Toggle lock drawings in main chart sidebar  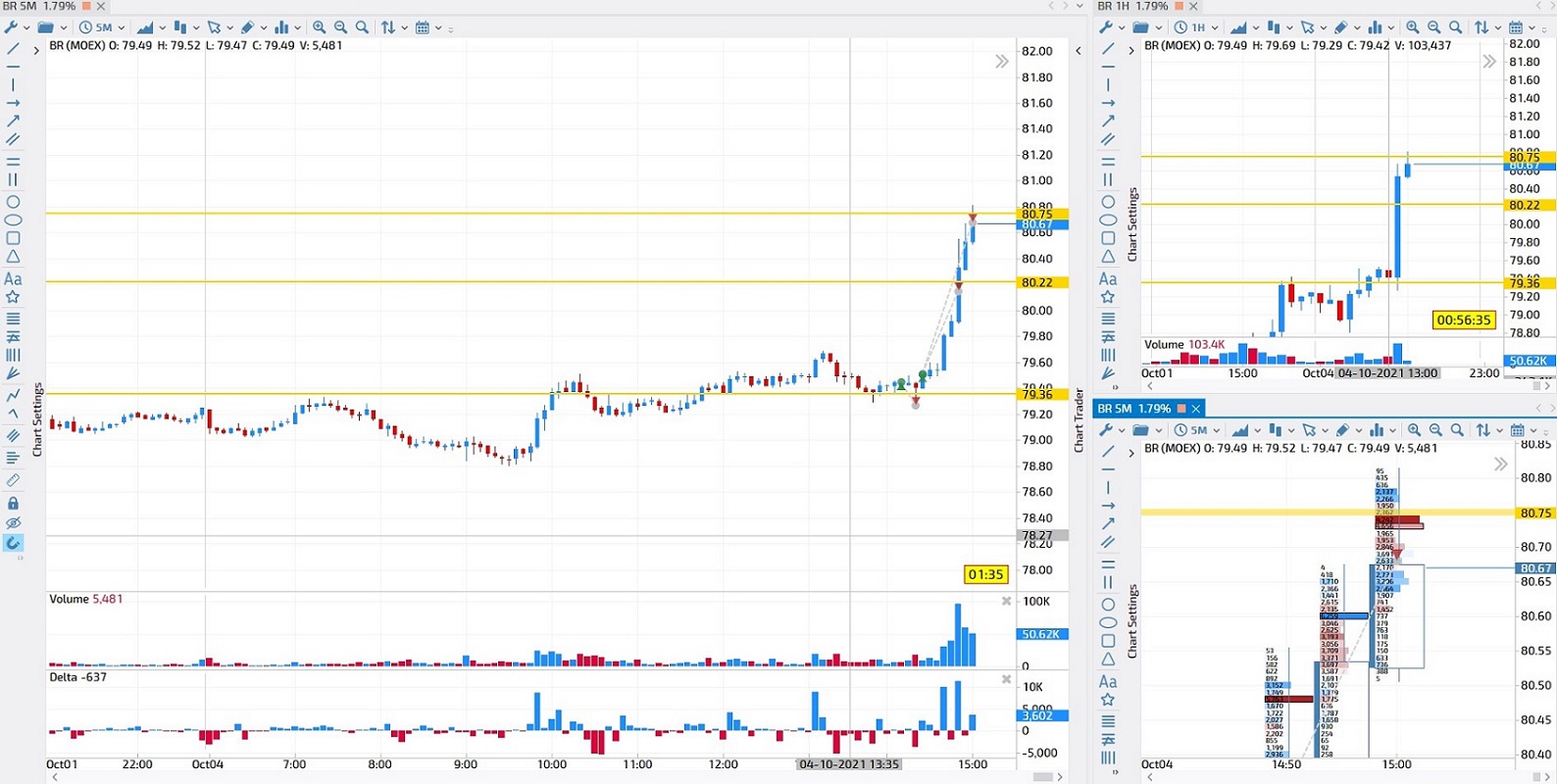click(13, 503)
